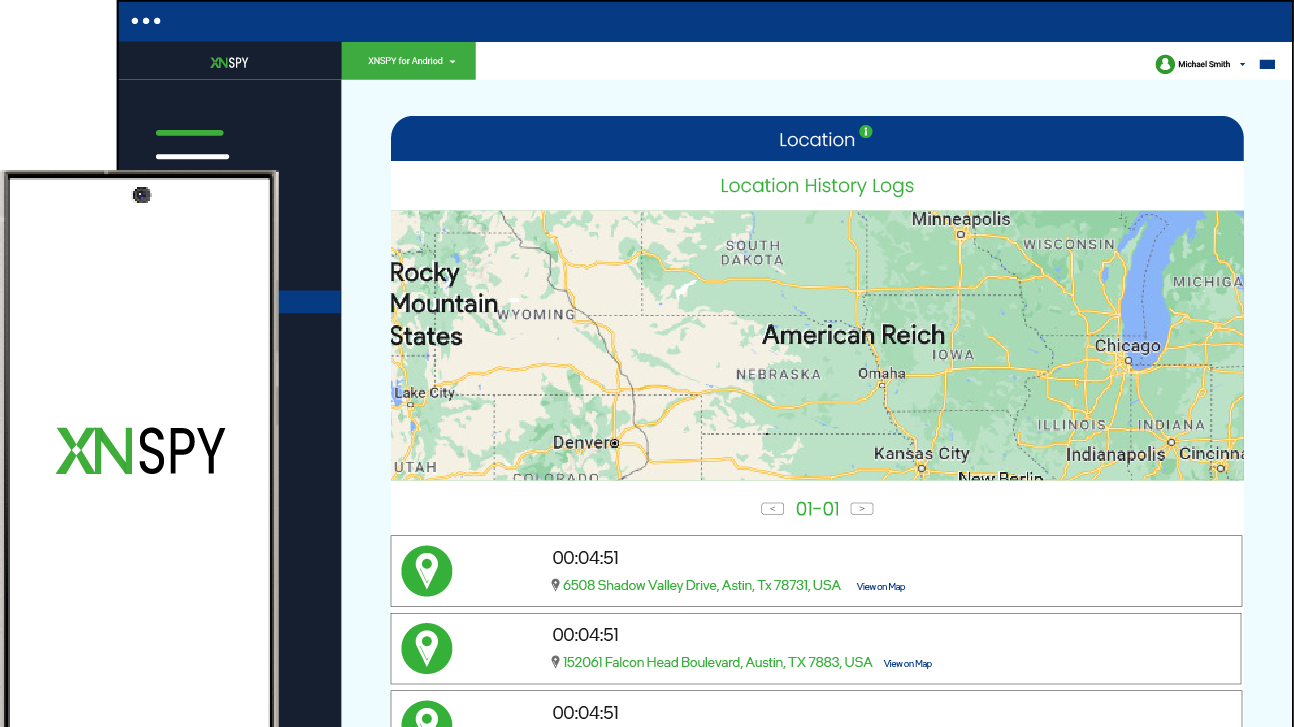
Task: Click location pin icon for Shadow Valley Drive entry
Action: (x=426, y=571)
